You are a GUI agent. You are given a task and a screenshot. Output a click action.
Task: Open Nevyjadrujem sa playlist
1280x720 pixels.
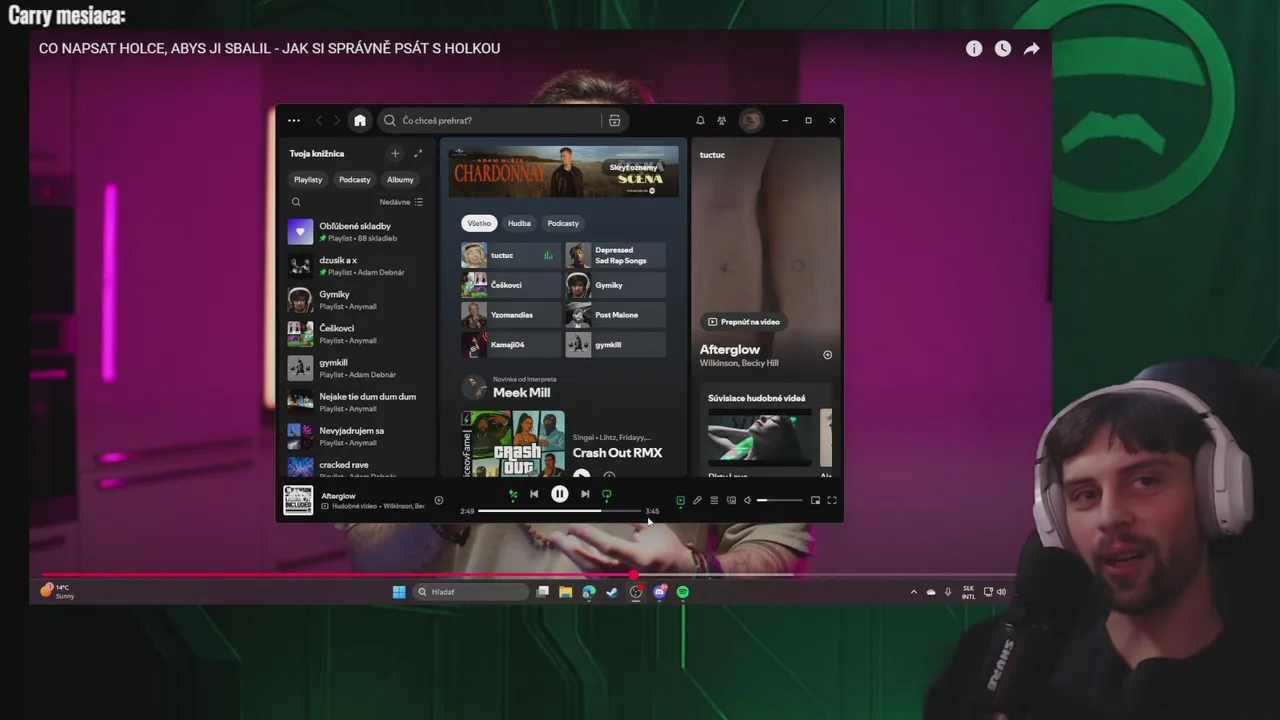[357, 436]
